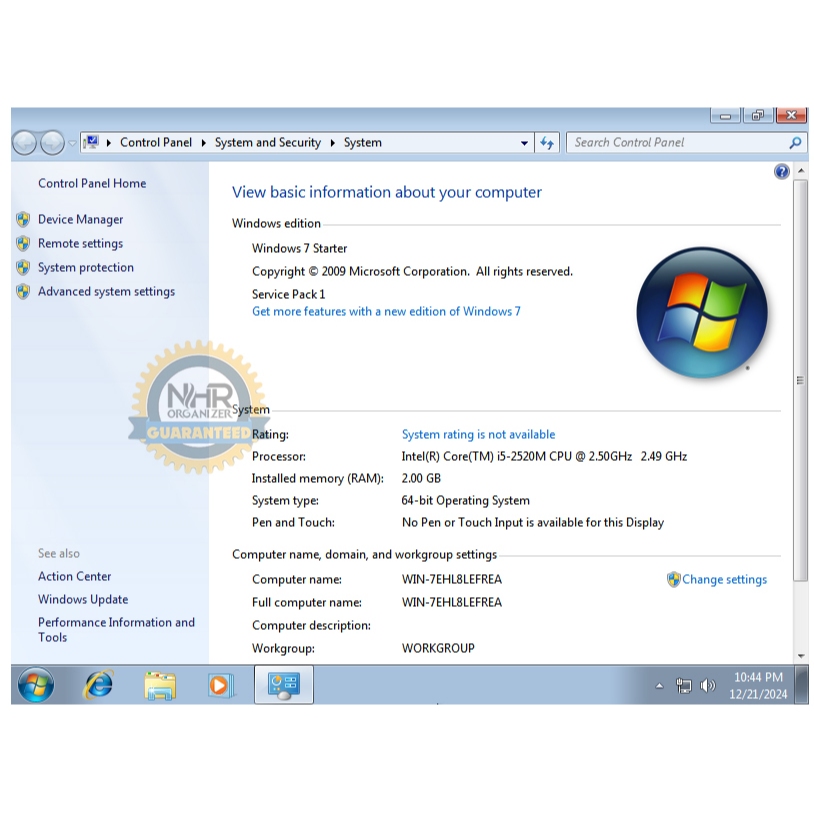The image size is (814, 814).
Task: Click the WORKGROUP value
Action: 438,648
